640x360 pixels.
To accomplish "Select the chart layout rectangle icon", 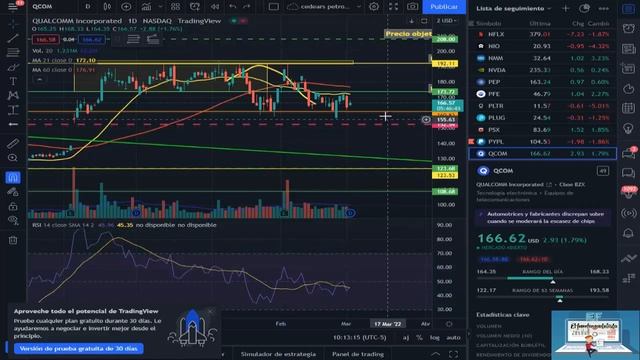I will click(273, 7).
